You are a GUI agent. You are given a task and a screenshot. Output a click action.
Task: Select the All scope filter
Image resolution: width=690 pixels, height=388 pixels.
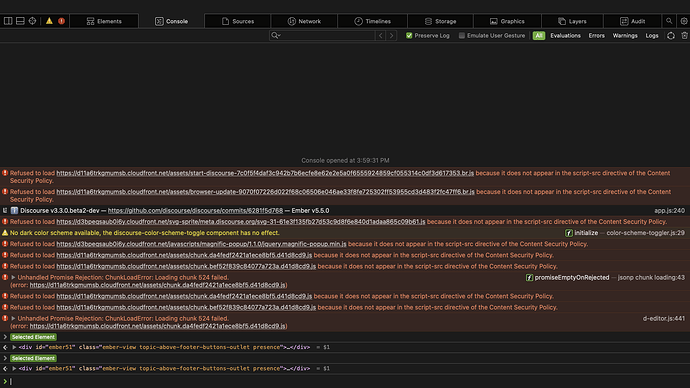tap(539, 36)
